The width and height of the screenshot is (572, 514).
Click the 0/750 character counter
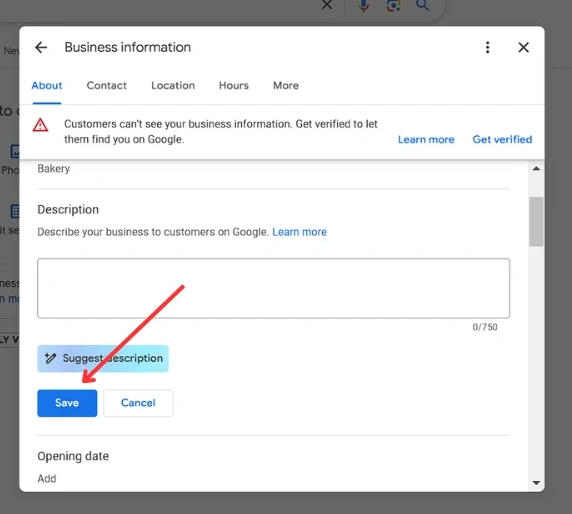coord(485,327)
